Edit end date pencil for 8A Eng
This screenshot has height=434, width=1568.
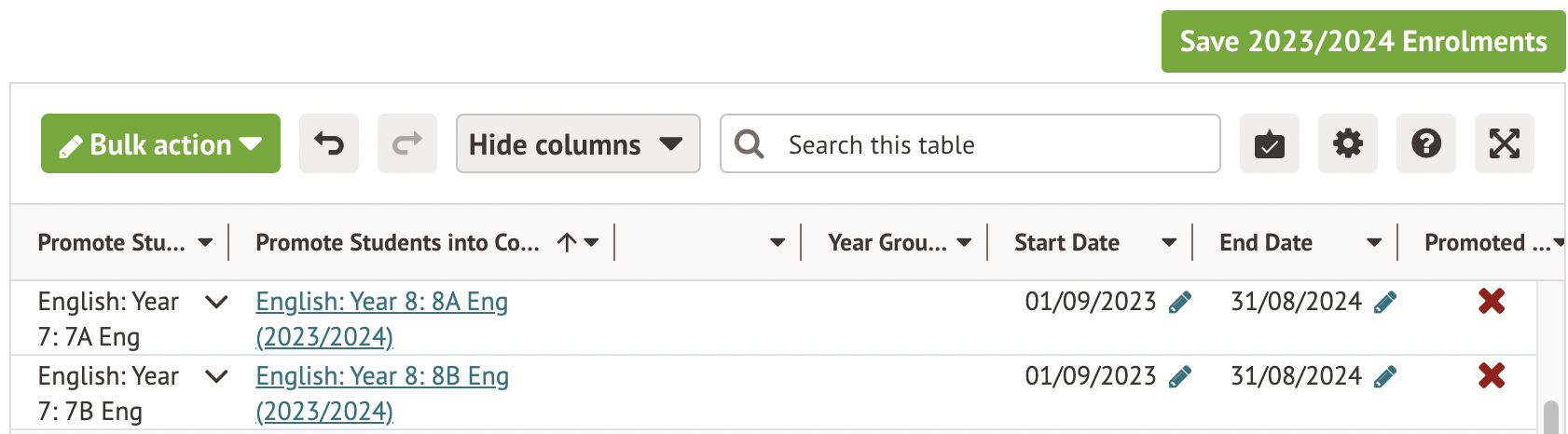click(1385, 303)
